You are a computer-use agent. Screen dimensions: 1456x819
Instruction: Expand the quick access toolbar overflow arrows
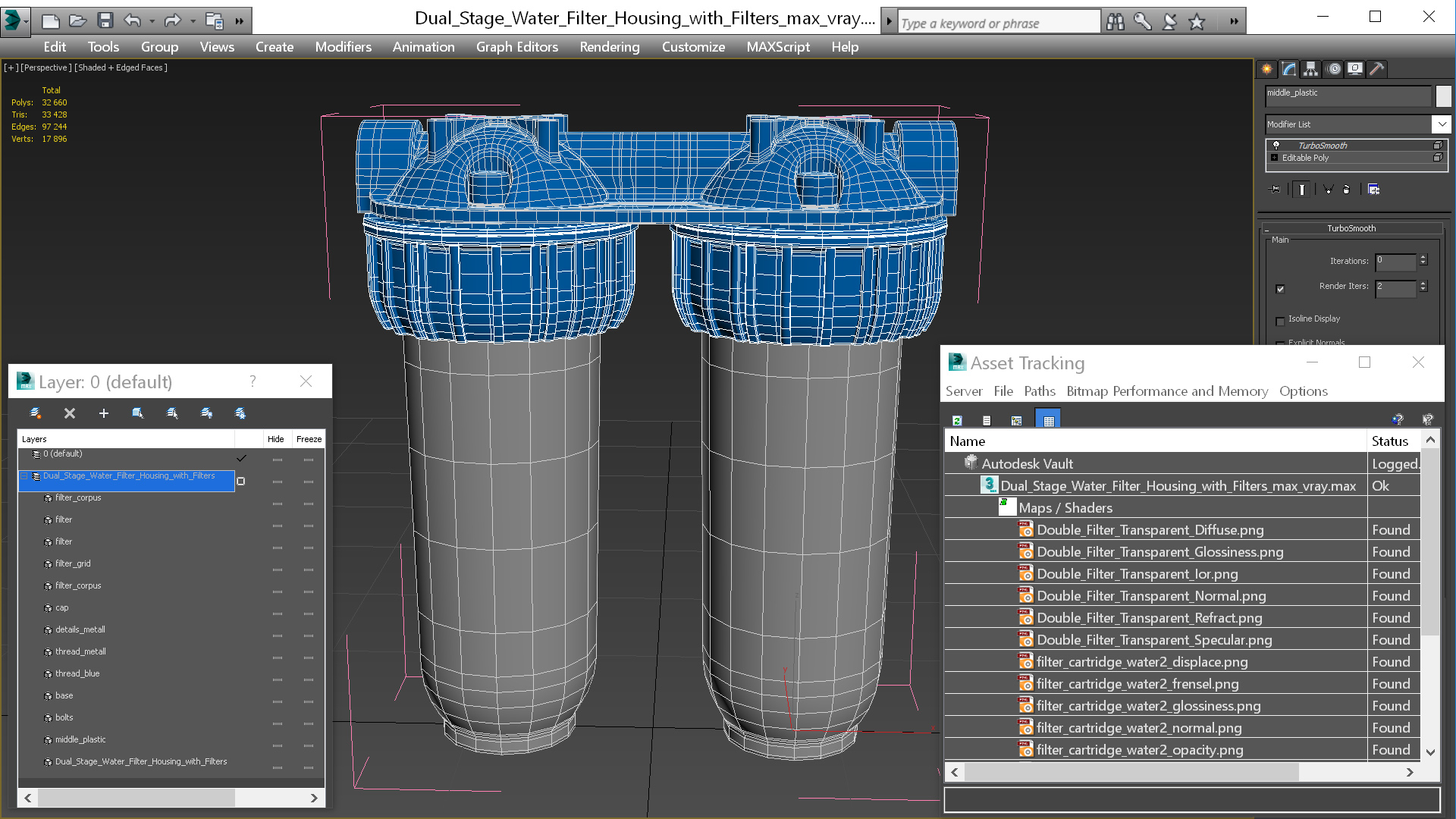tap(240, 21)
